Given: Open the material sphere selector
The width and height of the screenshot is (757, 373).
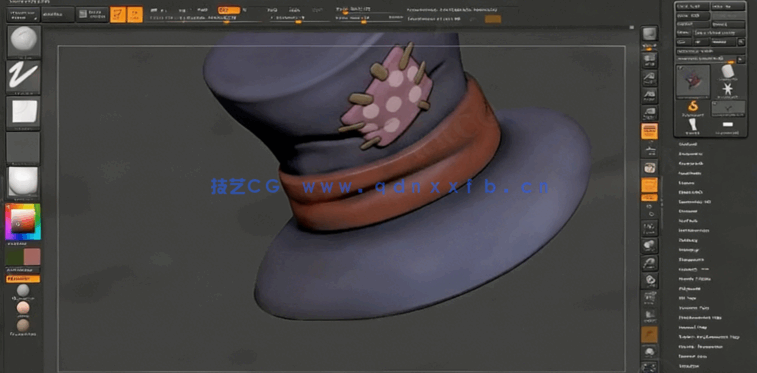Looking at the screenshot, I should tap(24, 182).
